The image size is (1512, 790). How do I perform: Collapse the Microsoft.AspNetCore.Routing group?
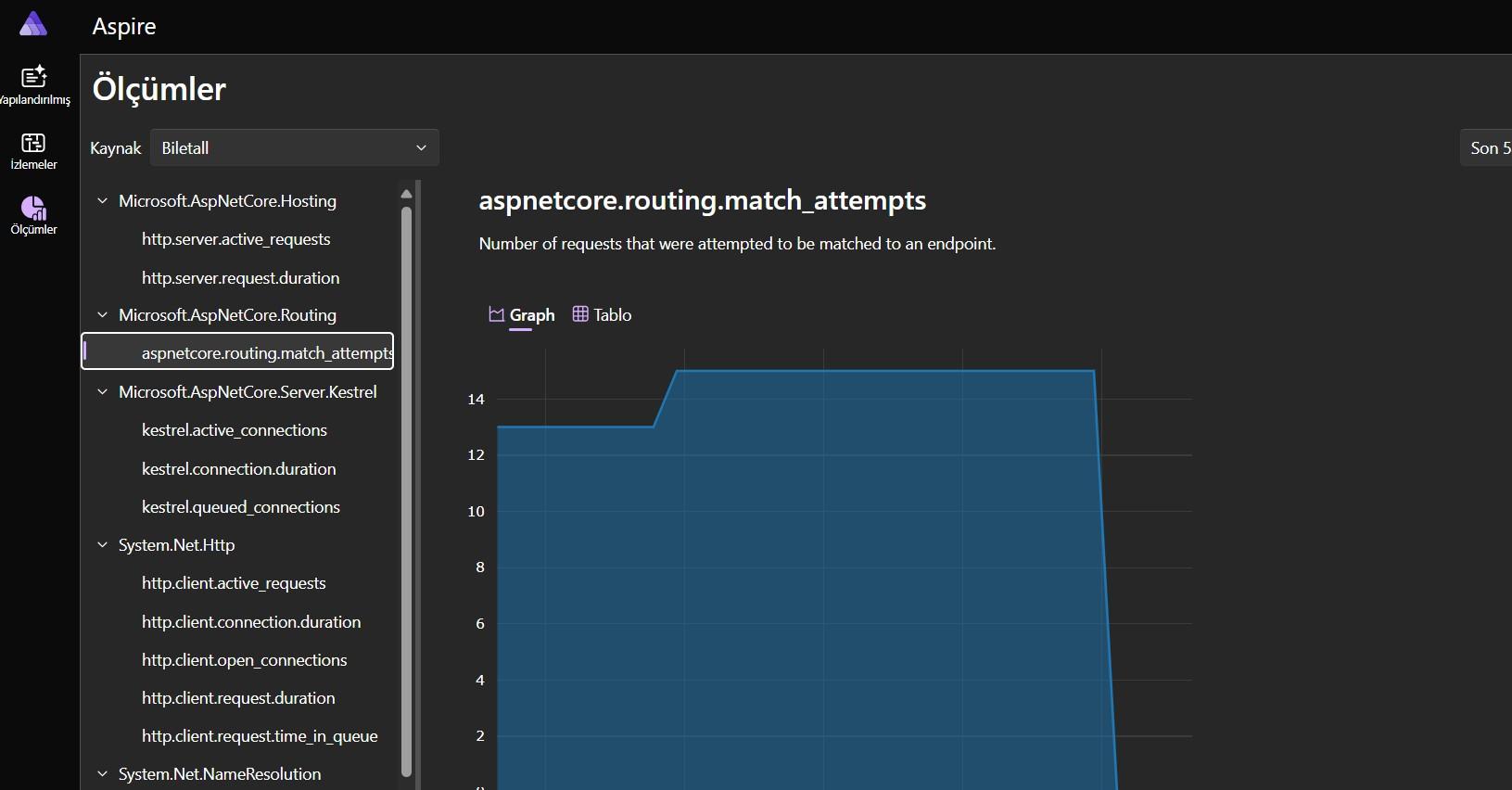click(103, 315)
